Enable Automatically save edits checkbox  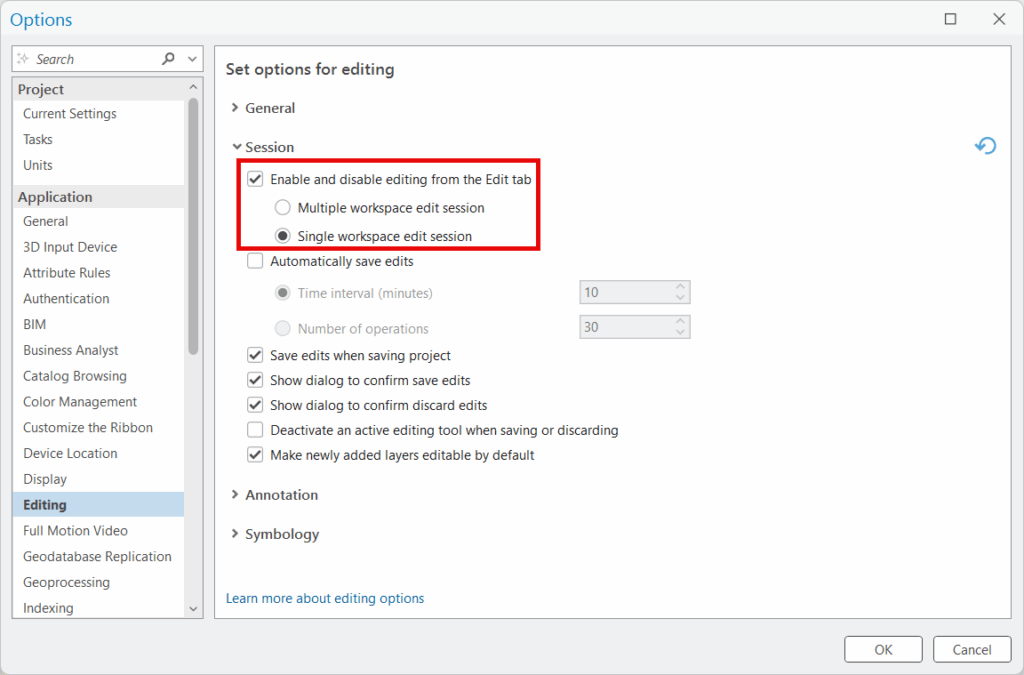pyautogui.click(x=255, y=262)
